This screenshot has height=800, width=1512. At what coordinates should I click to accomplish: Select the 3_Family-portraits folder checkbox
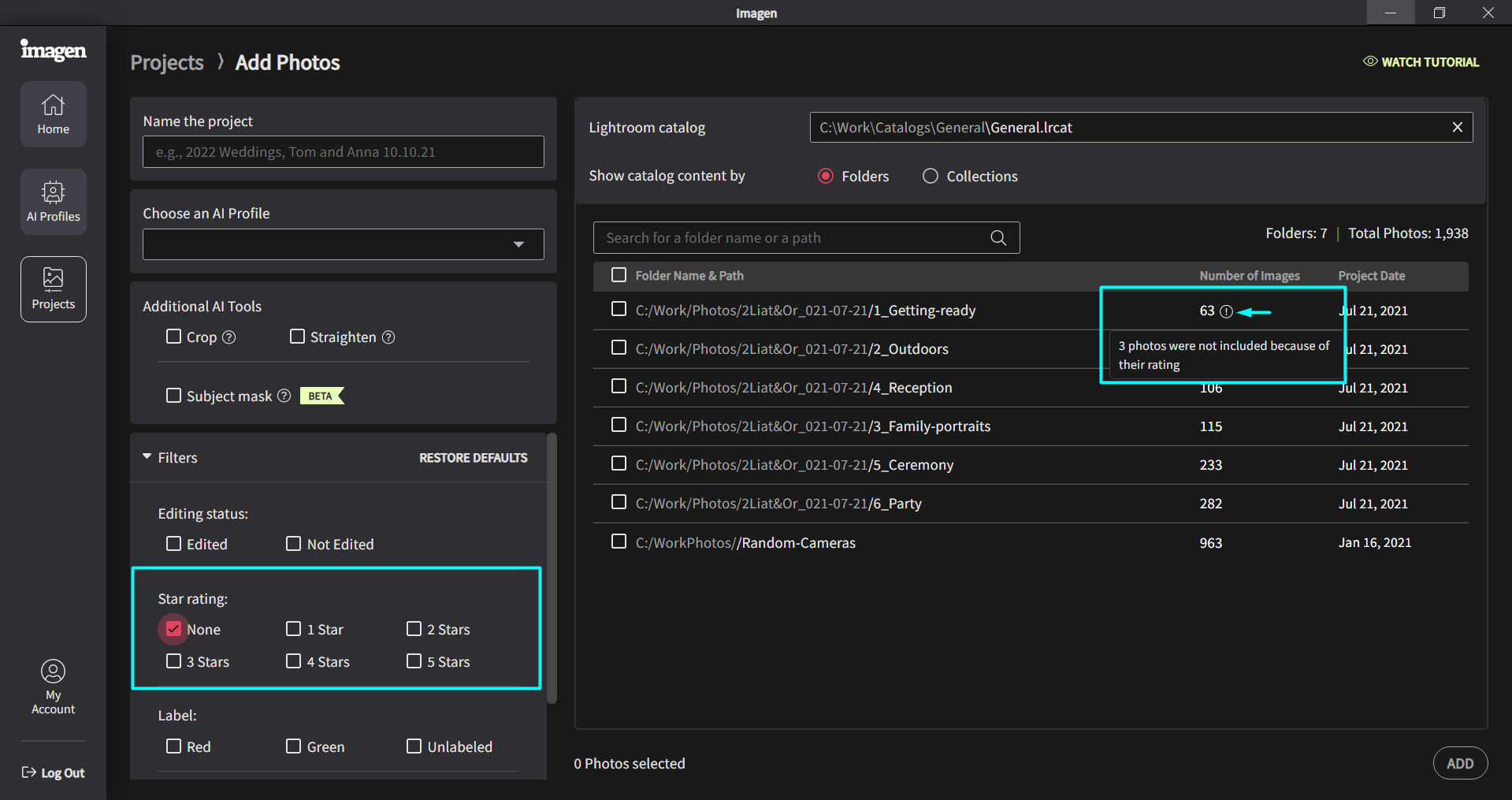tap(619, 425)
